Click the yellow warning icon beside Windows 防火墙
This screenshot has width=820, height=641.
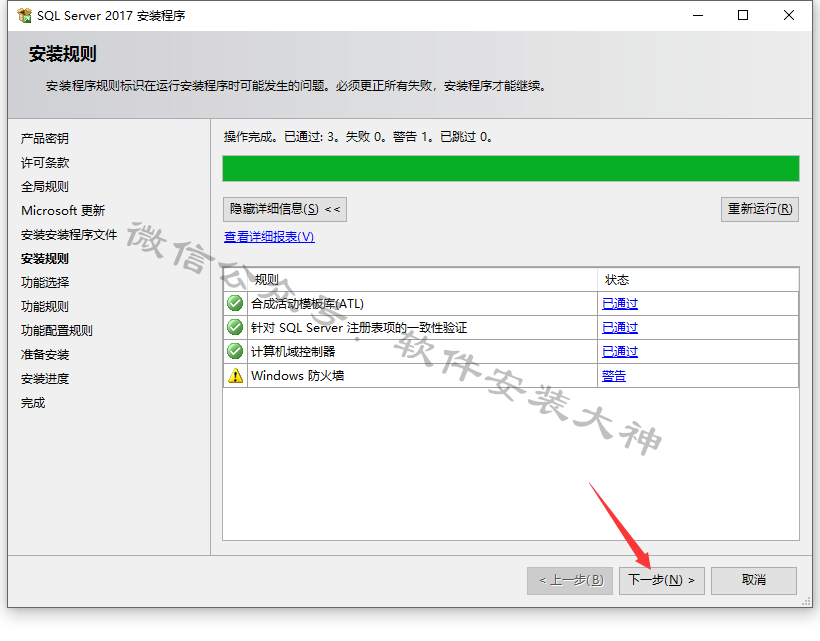click(235, 375)
